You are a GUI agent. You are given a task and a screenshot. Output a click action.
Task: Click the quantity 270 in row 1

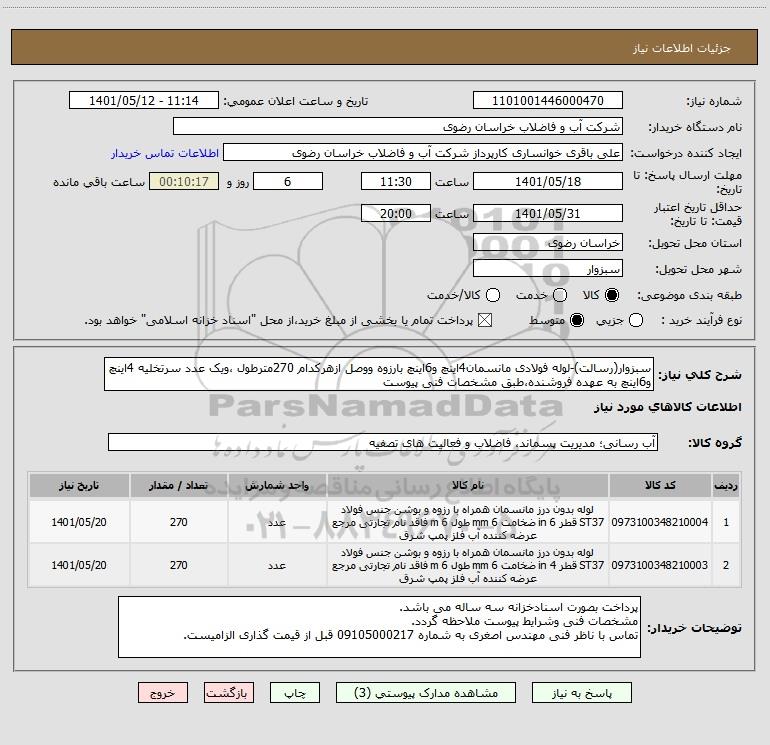coord(179,522)
